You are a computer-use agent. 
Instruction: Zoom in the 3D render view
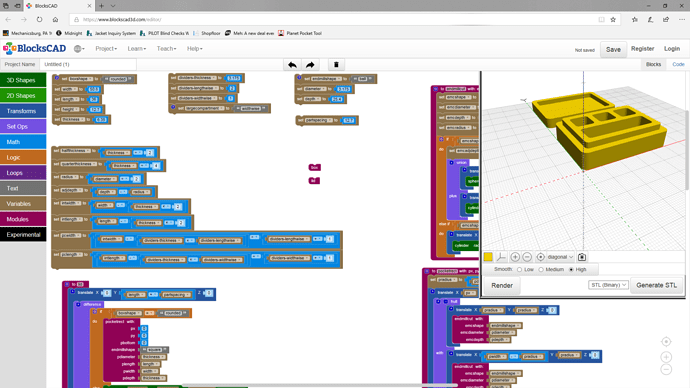click(x=515, y=257)
